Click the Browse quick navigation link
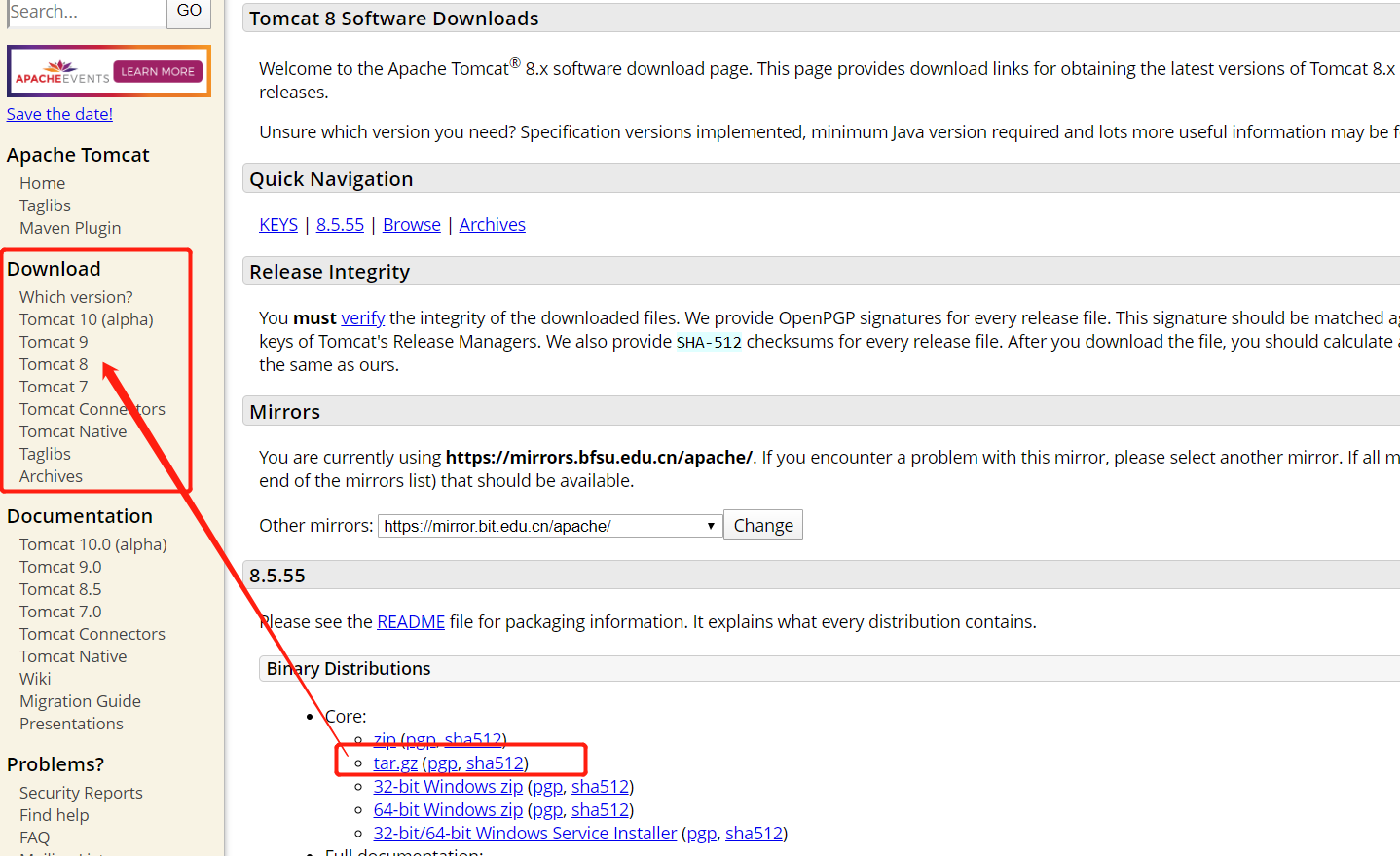Image resolution: width=1400 pixels, height=856 pixels. pyautogui.click(x=412, y=225)
